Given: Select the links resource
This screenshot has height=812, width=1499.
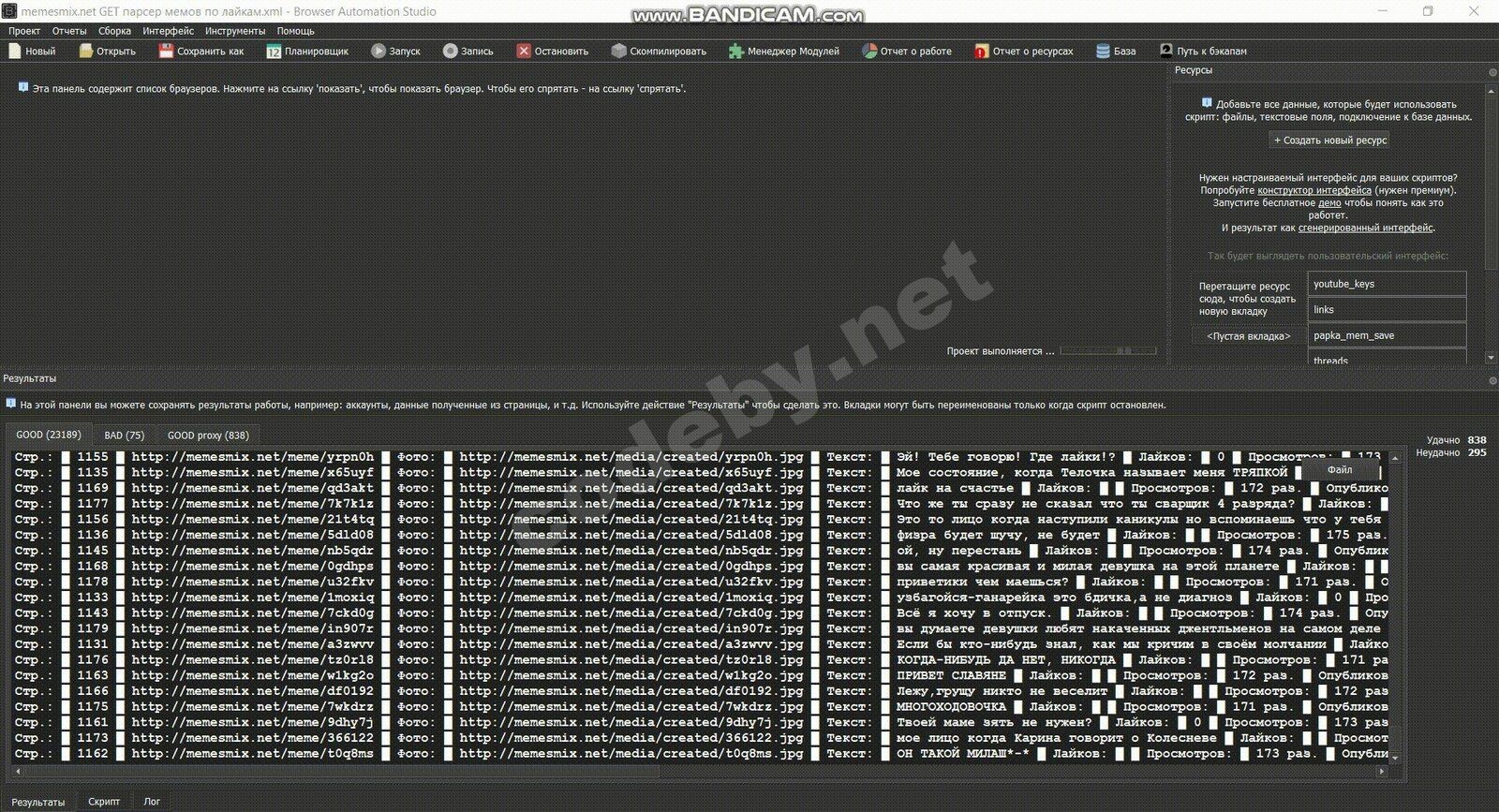Looking at the screenshot, I should pos(1387,310).
